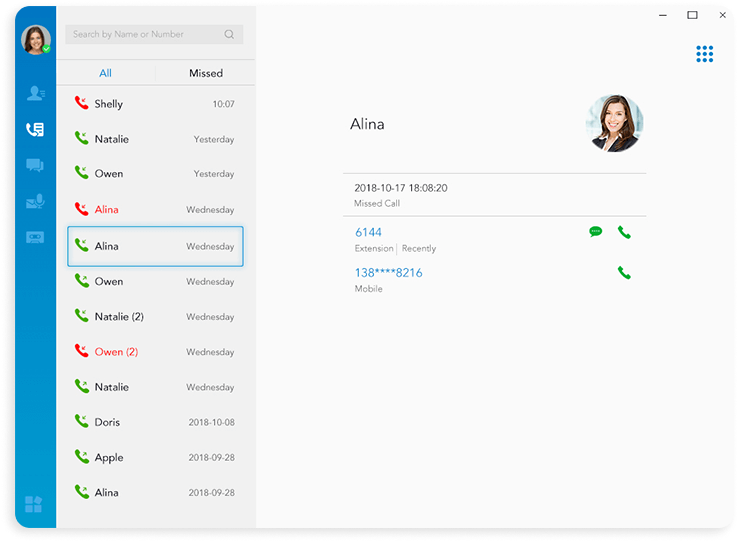Open the apps grid at sidebar bottom

point(35,504)
